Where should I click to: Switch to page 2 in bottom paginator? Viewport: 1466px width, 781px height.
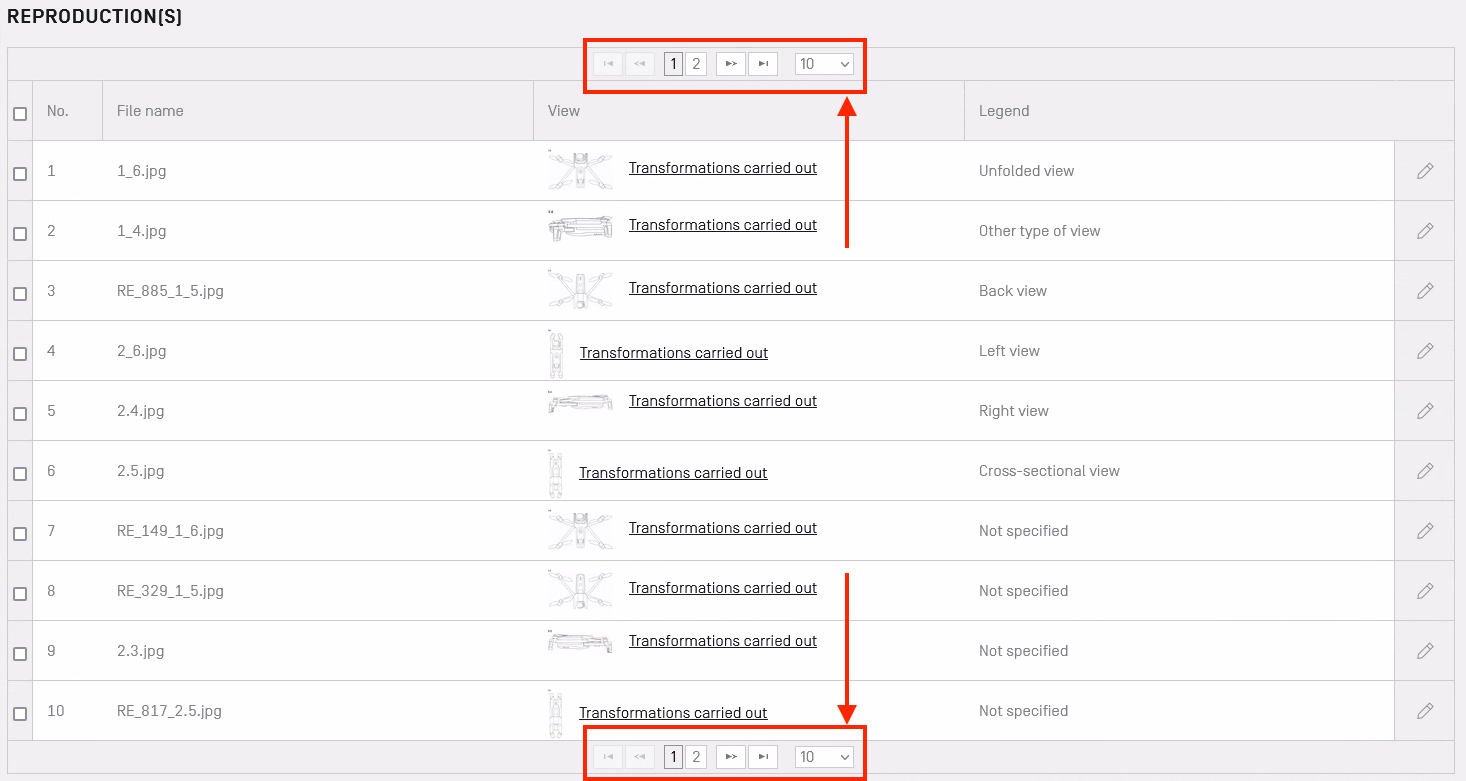click(696, 757)
